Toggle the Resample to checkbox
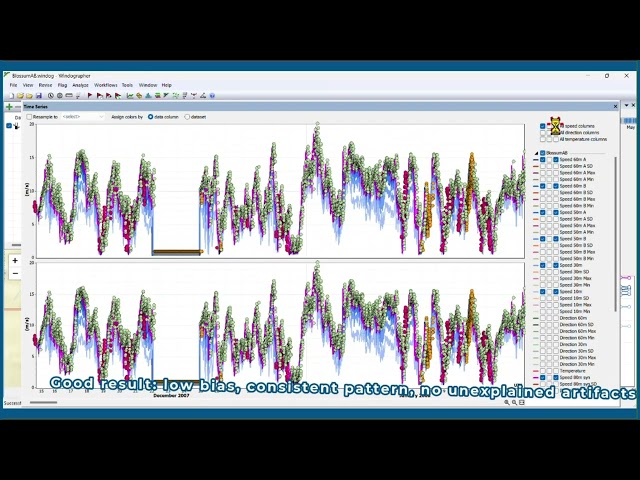 (29, 117)
